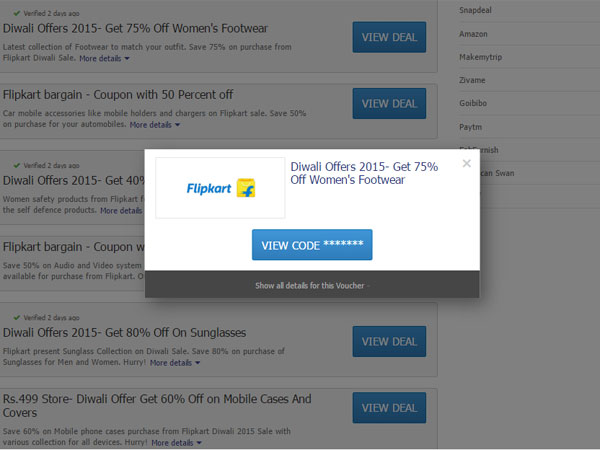View deal for 75% Off Women's Footwear
600x450 pixels.
pyautogui.click(x=389, y=38)
